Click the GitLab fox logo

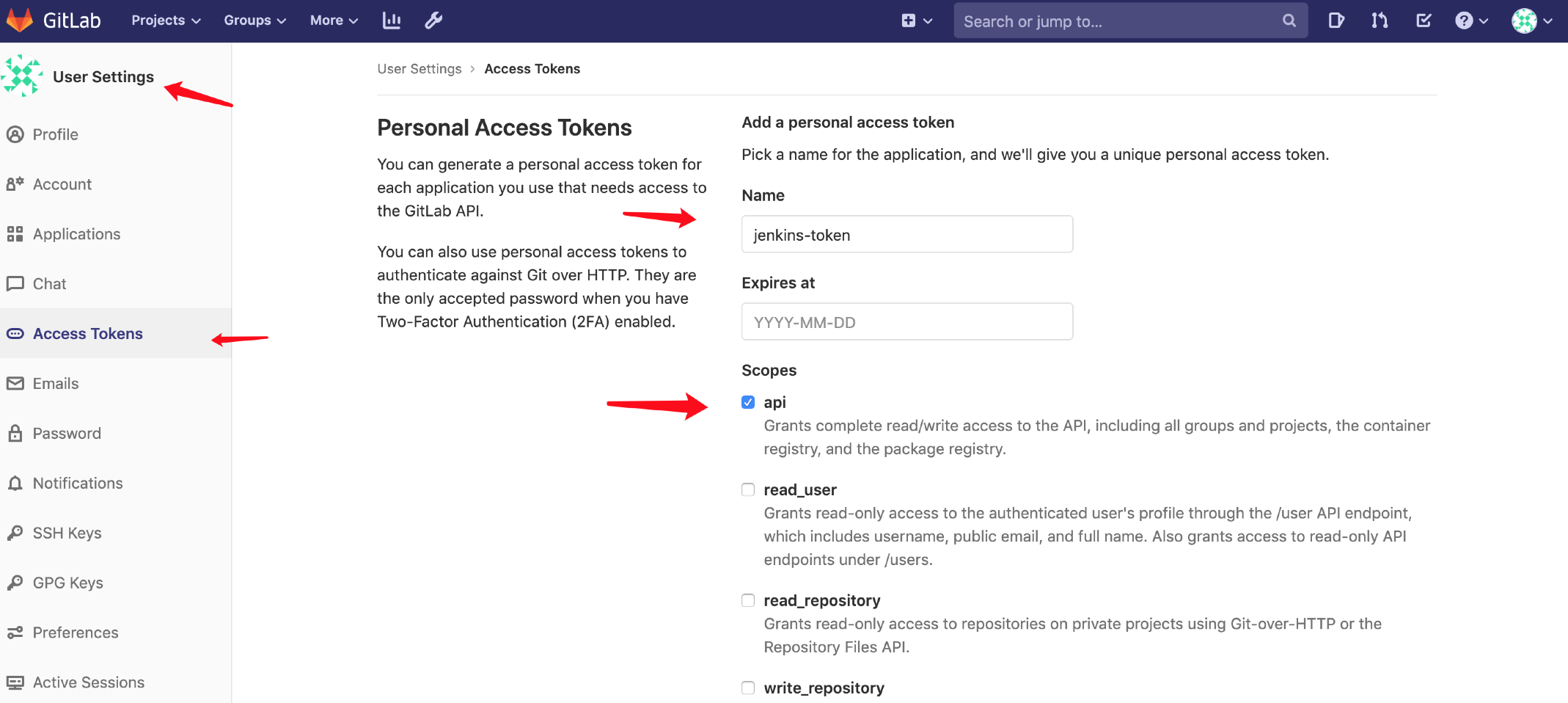click(20, 20)
